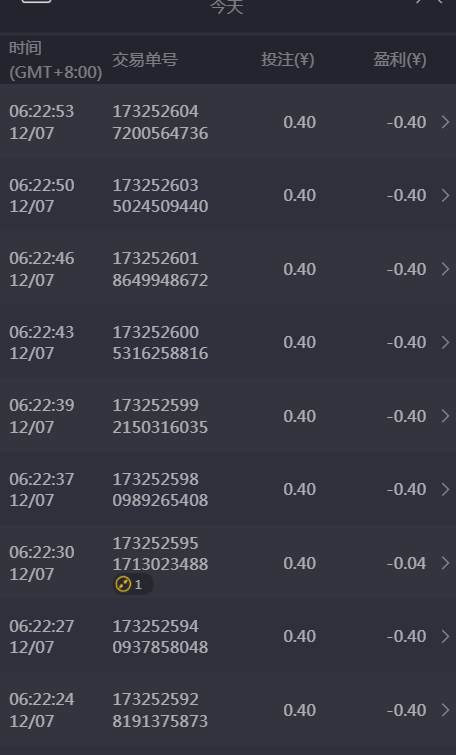456x755 pixels.
Task: Click the 时间 (GMT+8:00) column header
Action: [55, 60]
